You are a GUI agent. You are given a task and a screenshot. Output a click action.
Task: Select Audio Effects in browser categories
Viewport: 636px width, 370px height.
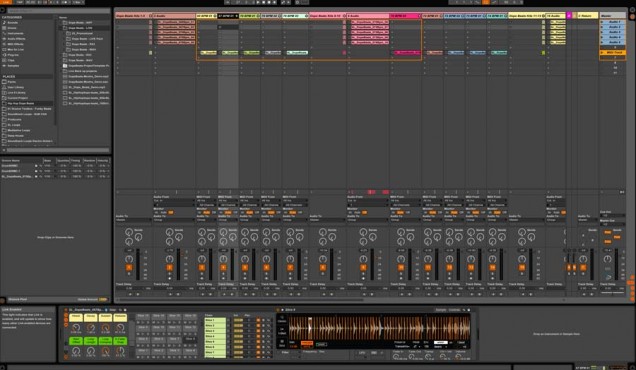16,39
